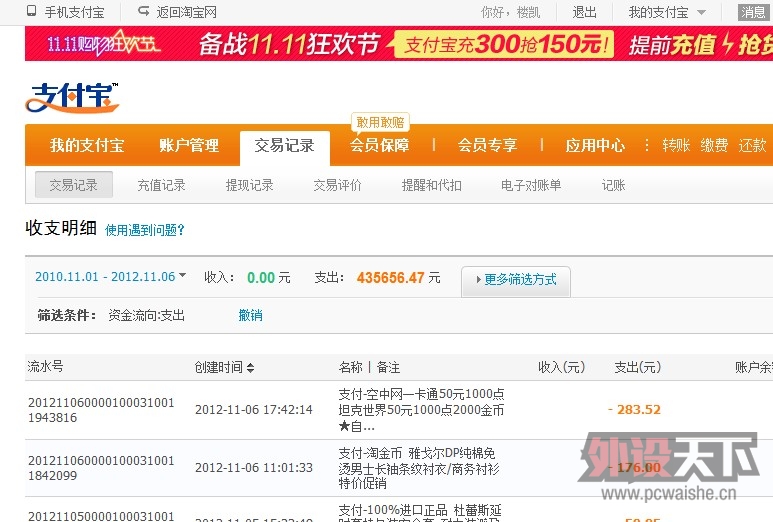773x522 pixels.
Task: Open the 消息 messages button
Action: pos(753,12)
